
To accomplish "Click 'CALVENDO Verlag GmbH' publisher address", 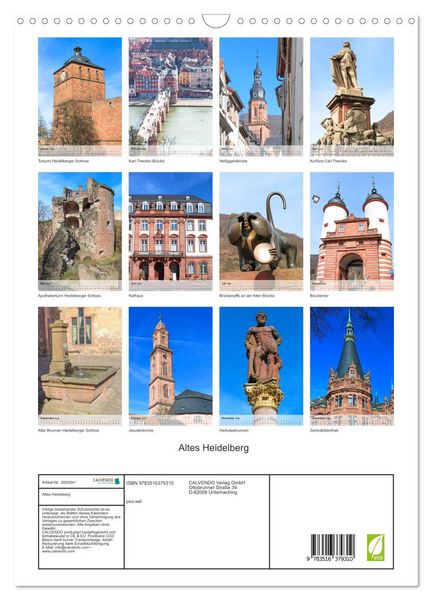I will click(217, 488).
